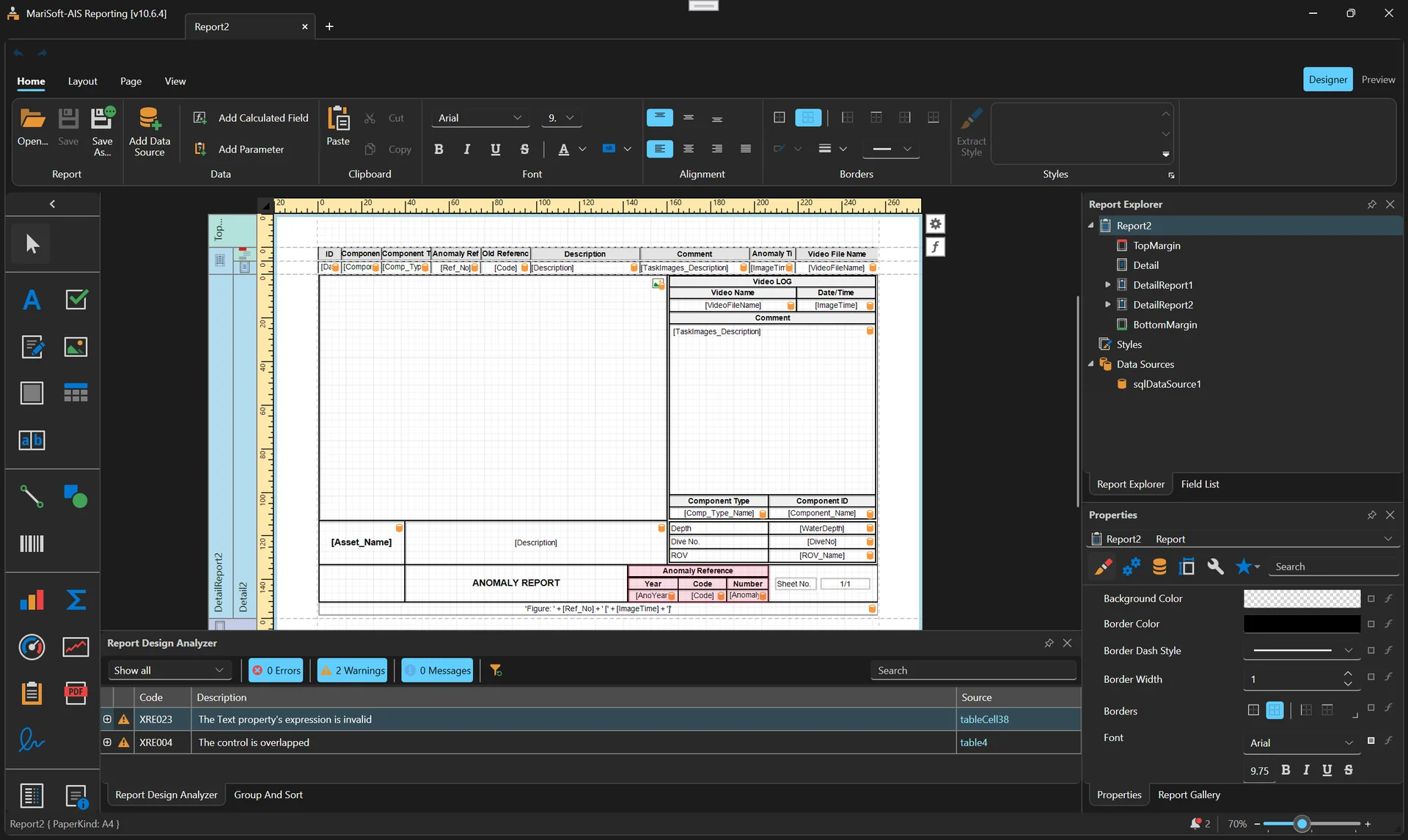Open the Arial font name dropdown in ribbon
1408x840 pixels.
(x=517, y=117)
